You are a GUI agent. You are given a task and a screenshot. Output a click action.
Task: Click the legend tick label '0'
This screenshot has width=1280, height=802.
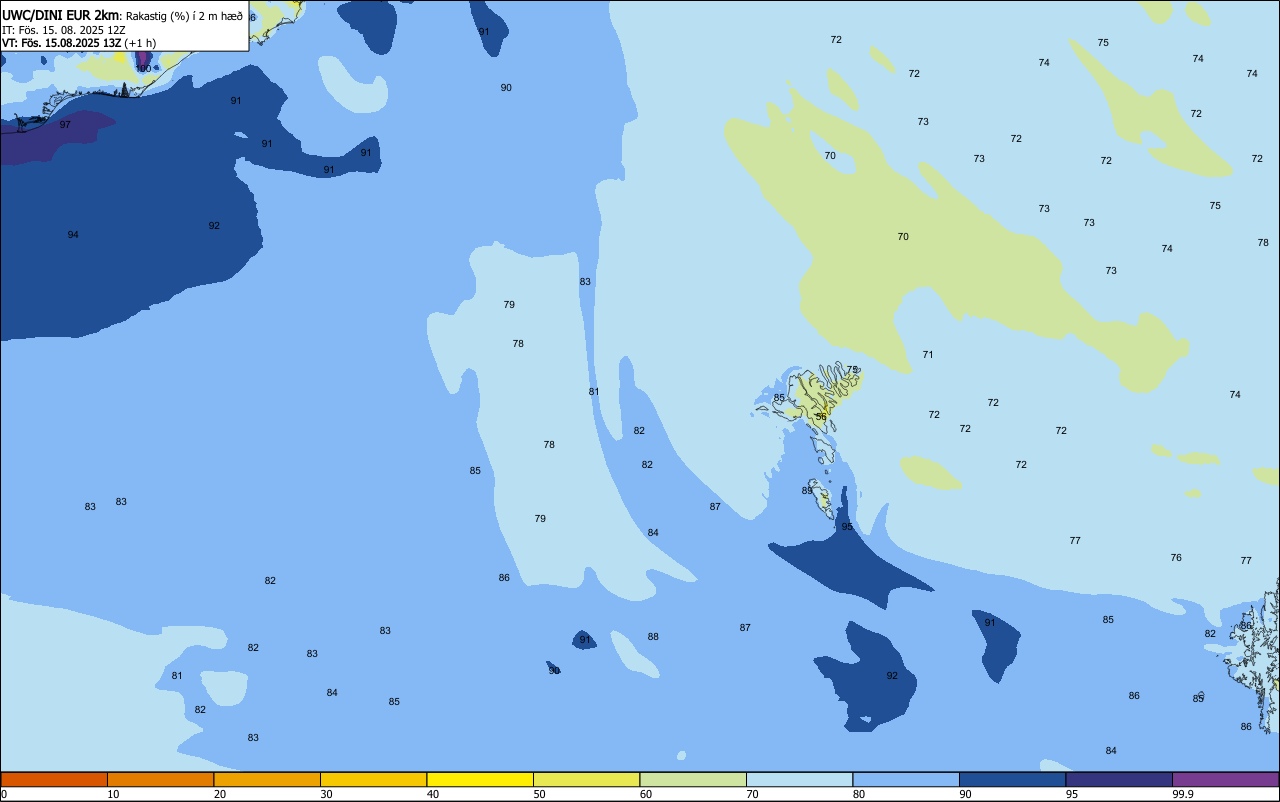pyautogui.click(x=4, y=794)
